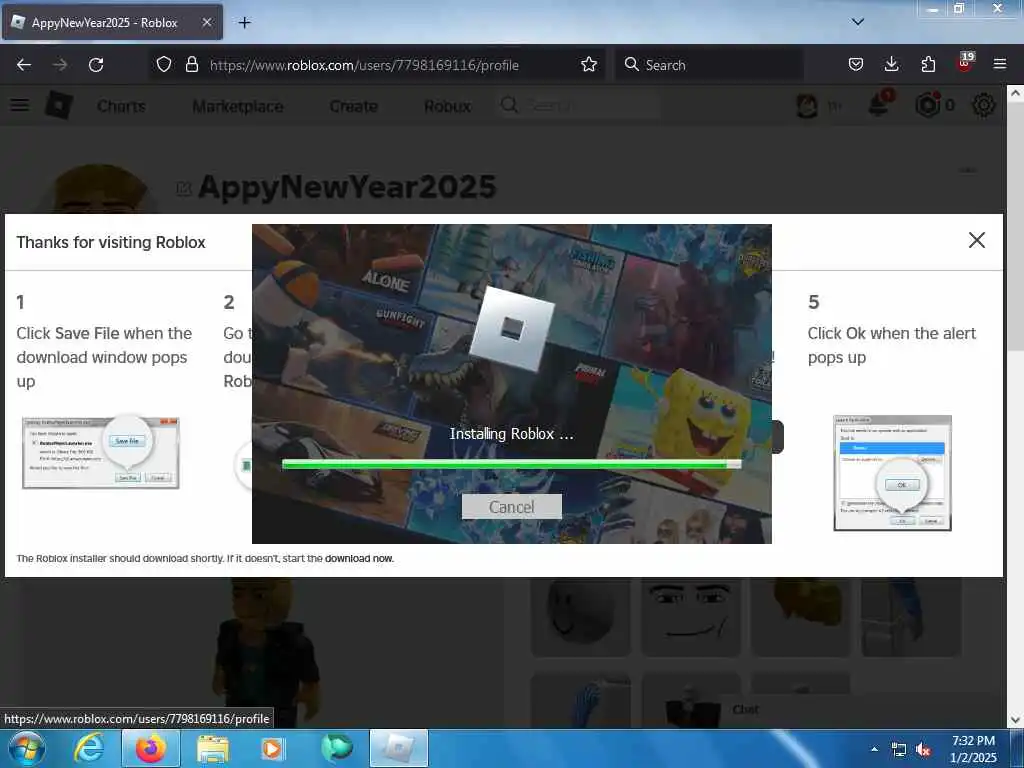
Task: Click the Click Ok alert step thumbnail
Action: point(892,473)
